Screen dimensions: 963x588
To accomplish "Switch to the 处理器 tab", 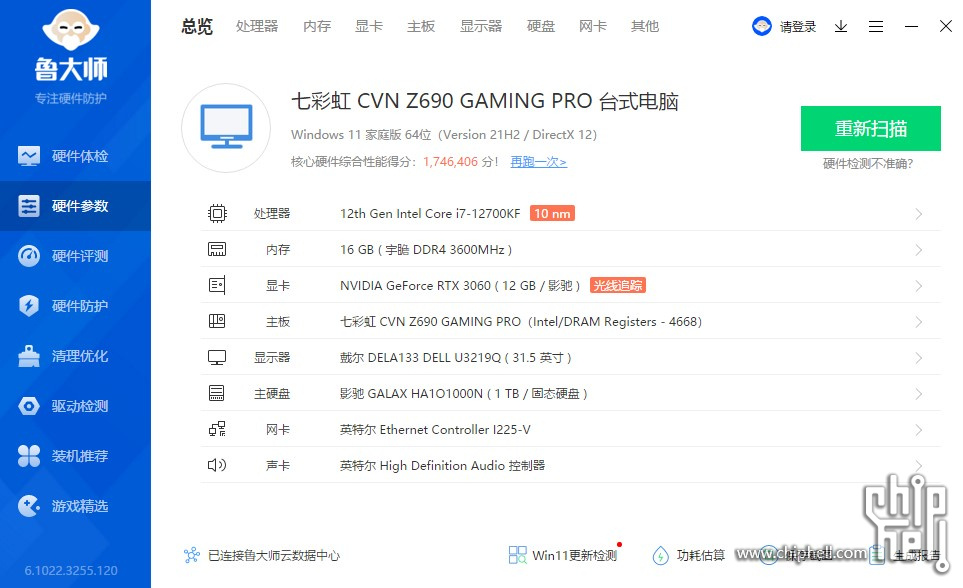I will (x=257, y=26).
